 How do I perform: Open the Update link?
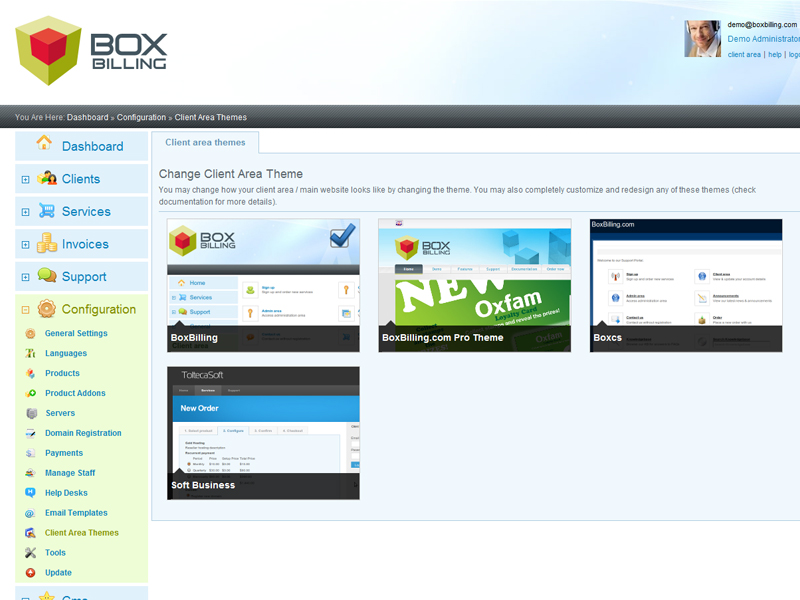[x=58, y=572]
